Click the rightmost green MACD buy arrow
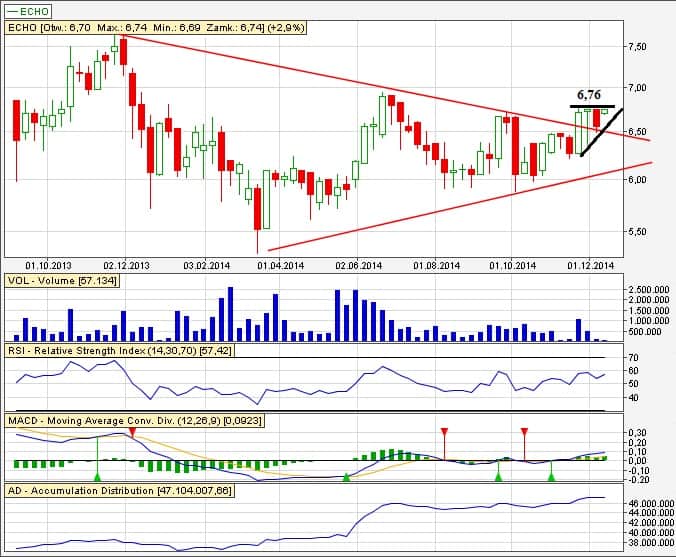The image size is (676, 557). [x=551, y=477]
